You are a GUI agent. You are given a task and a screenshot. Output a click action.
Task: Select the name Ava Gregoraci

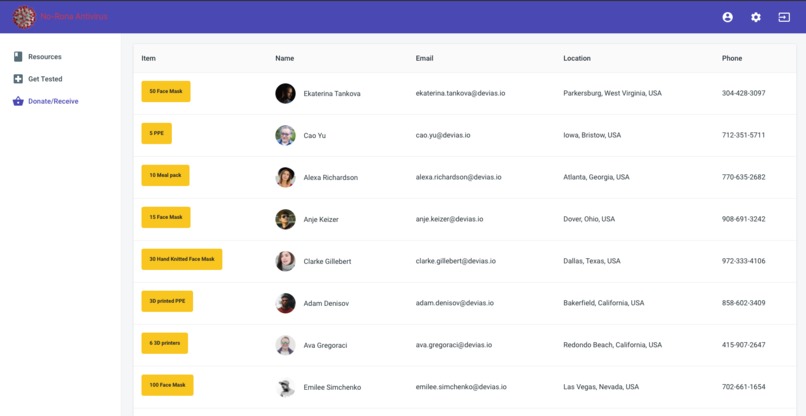(x=325, y=346)
